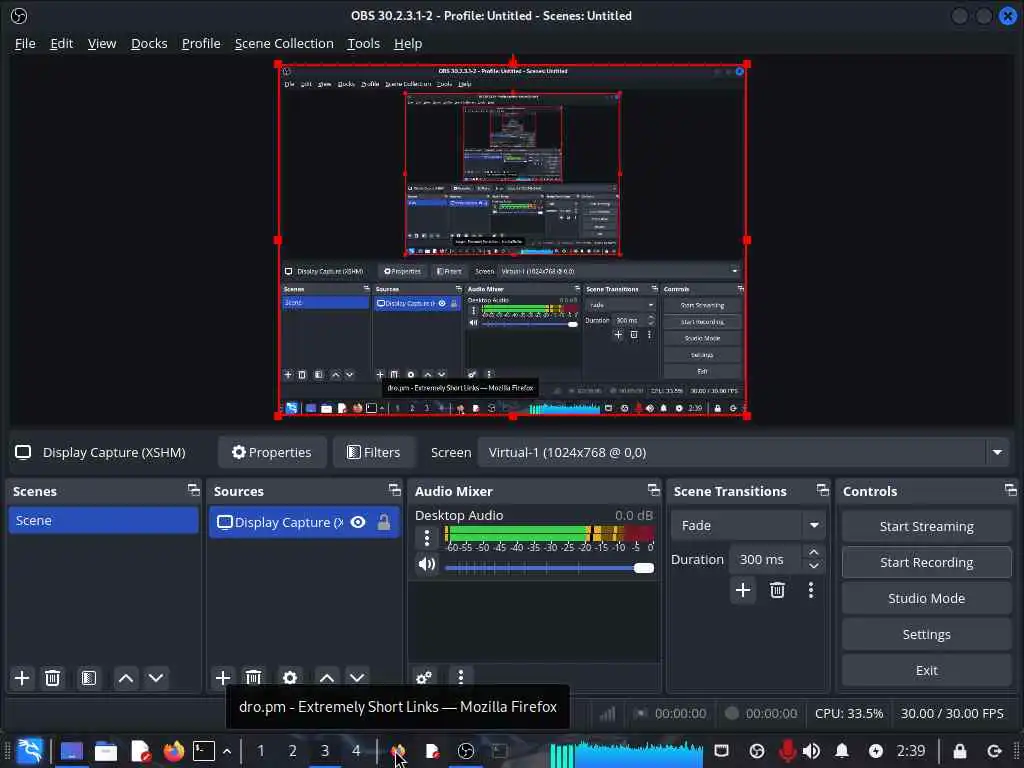1024x768 pixels.
Task: Open the Docks menu
Action: click(149, 43)
